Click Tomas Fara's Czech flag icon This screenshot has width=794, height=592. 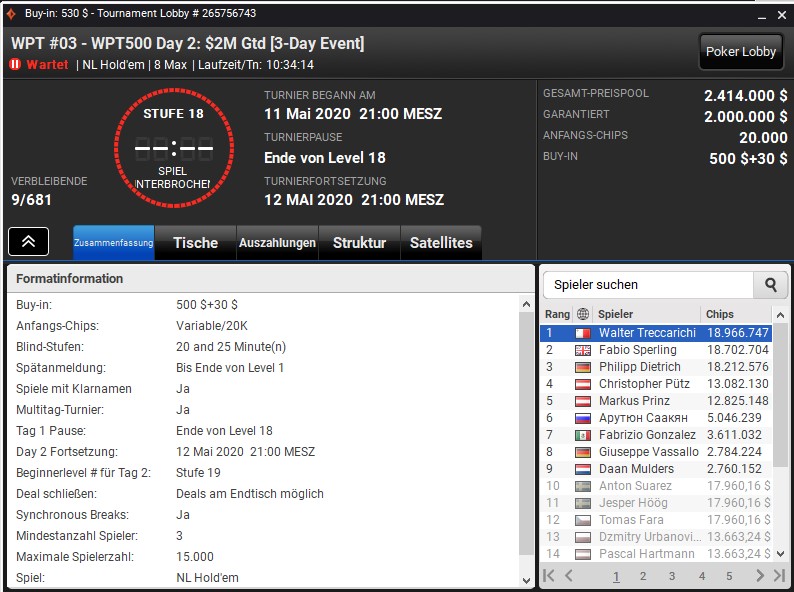583,520
